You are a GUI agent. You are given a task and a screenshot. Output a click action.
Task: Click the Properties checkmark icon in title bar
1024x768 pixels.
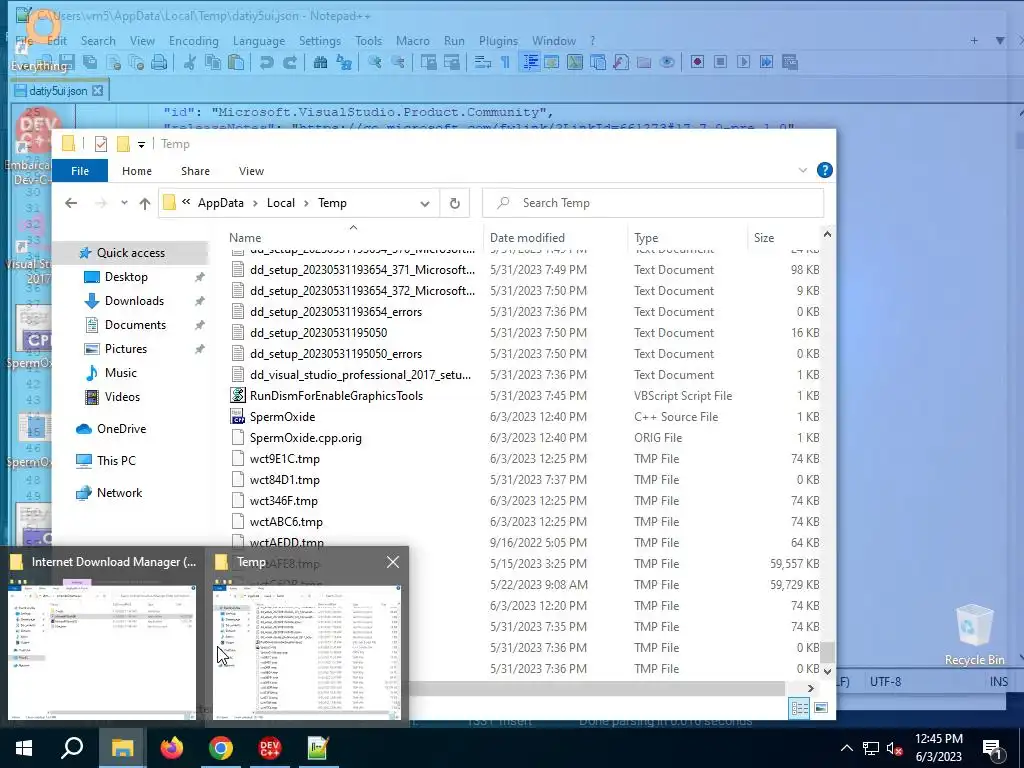tap(101, 144)
